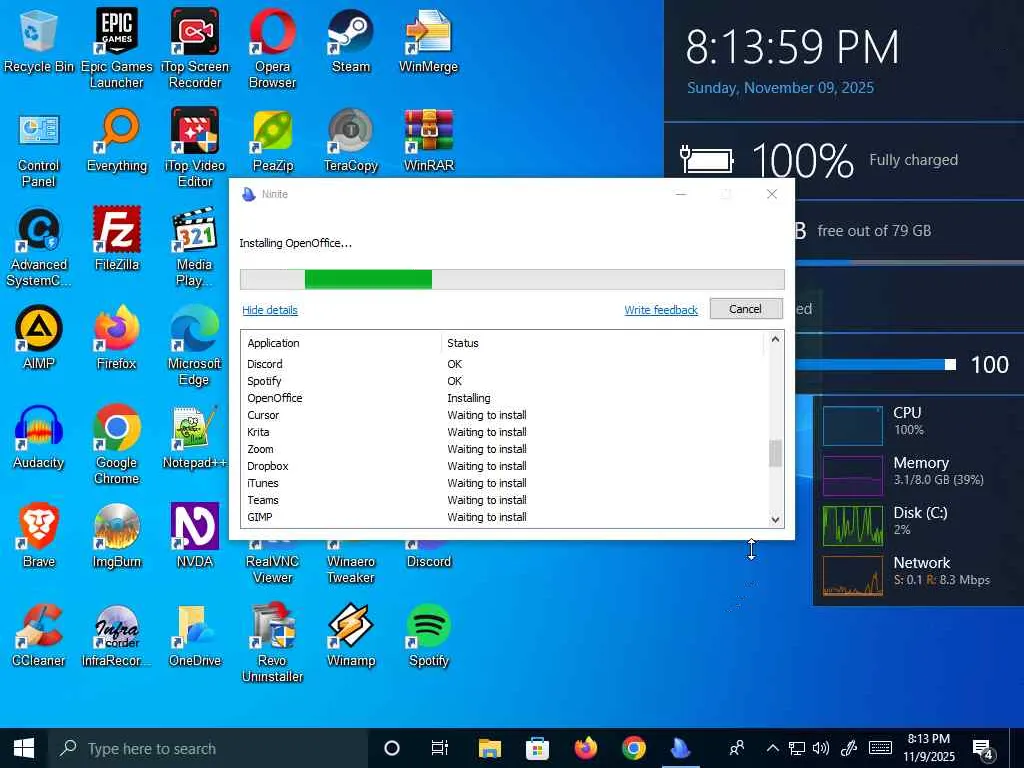Launch InfraRecorder desktop icon
Screen dimensions: 1024x768
pos(116,636)
